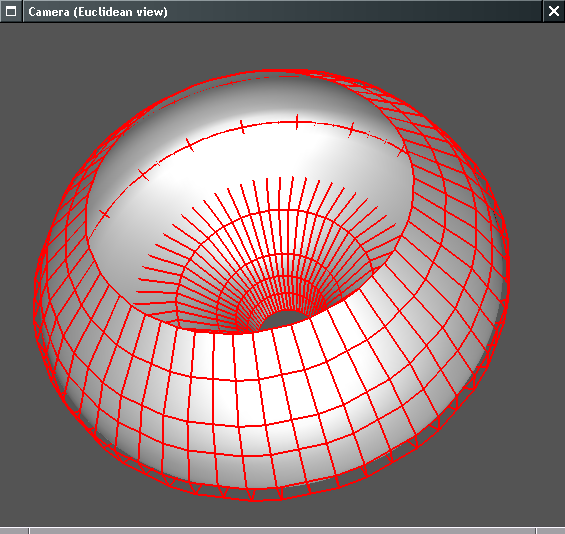The width and height of the screenshot is (565, 534).
Task: Click the small left segment of the bottom status bar
Action: point(14,531)
